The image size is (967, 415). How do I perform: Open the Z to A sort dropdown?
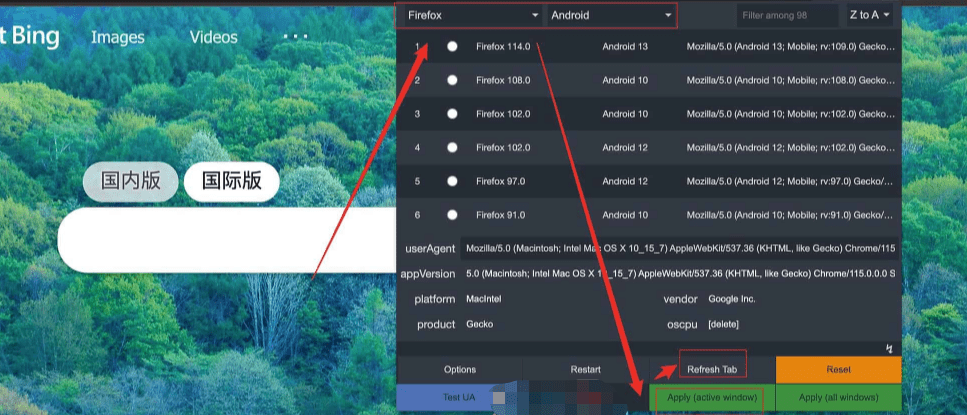pyautogui.click(x=869, y=15)
